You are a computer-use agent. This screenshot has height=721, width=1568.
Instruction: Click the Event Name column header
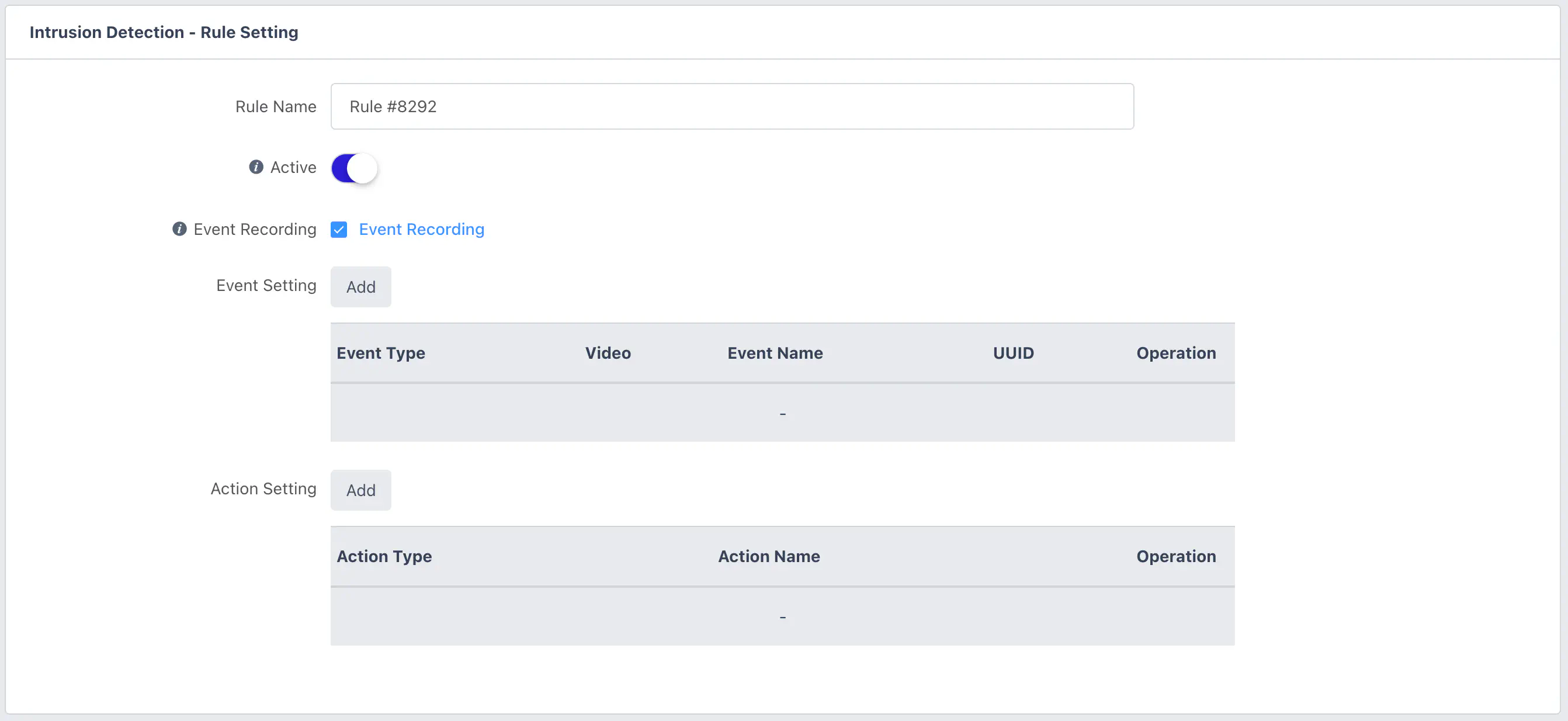click(x=775, y=353)
